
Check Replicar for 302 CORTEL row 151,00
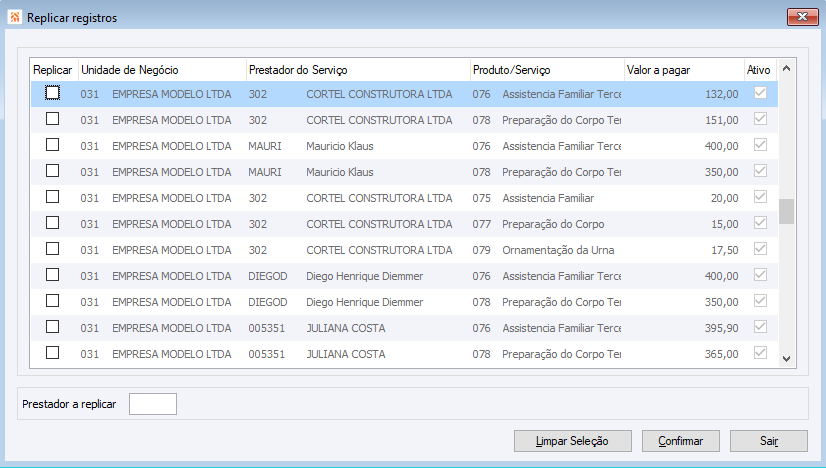tap(52, 119)
